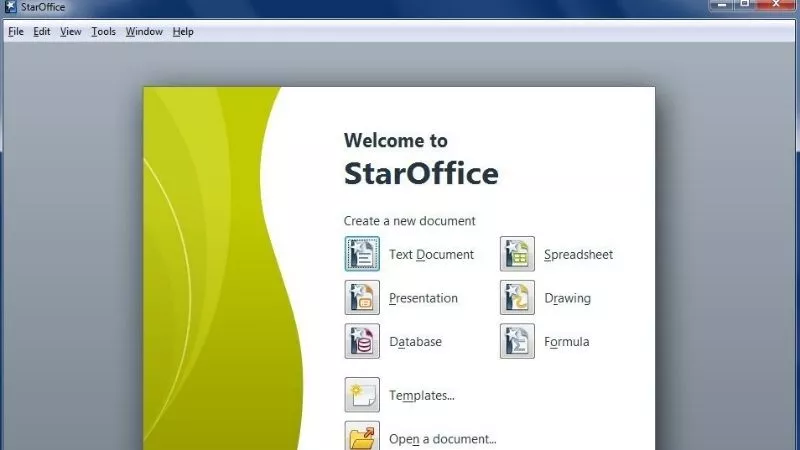Open the Tools menu

coord(103,32)
